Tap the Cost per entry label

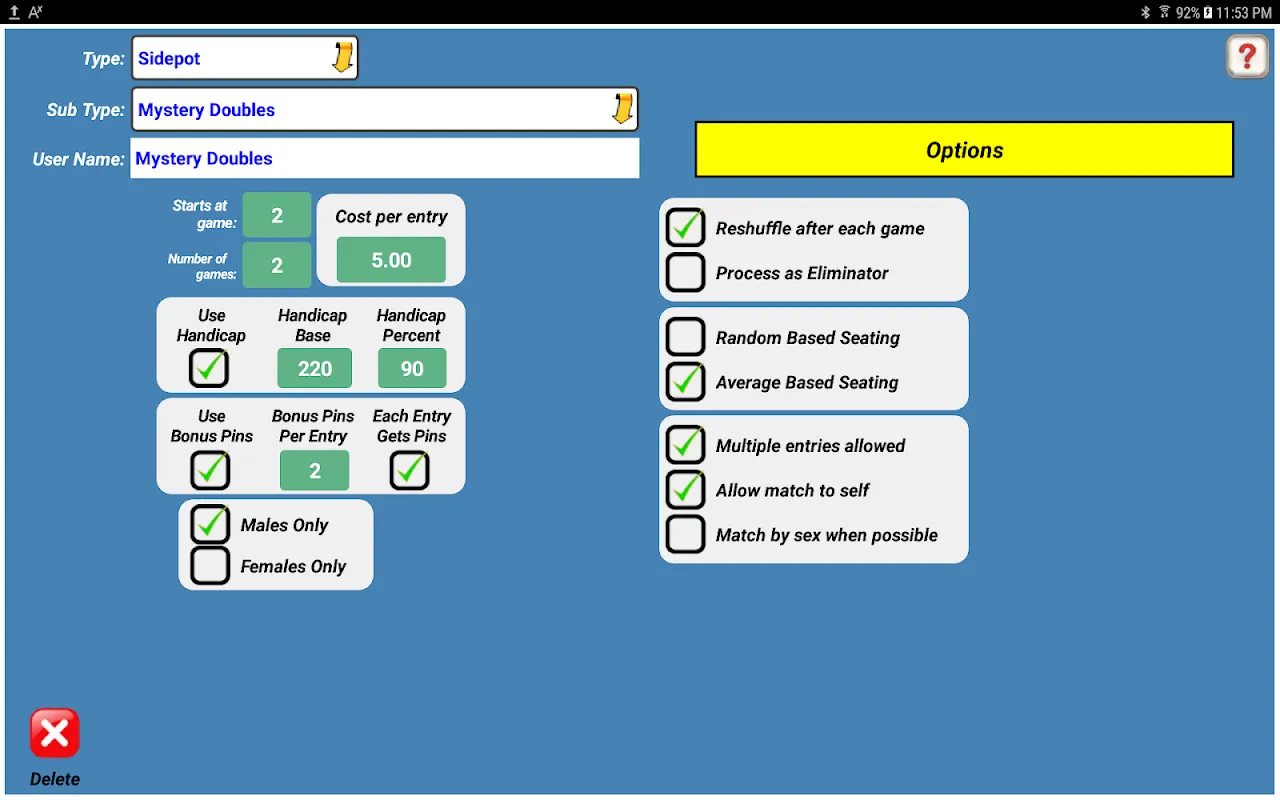[391, 216]
